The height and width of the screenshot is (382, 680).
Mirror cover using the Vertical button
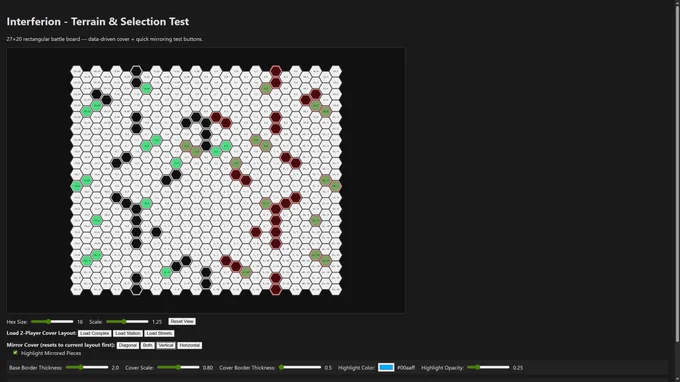[166, 346]
